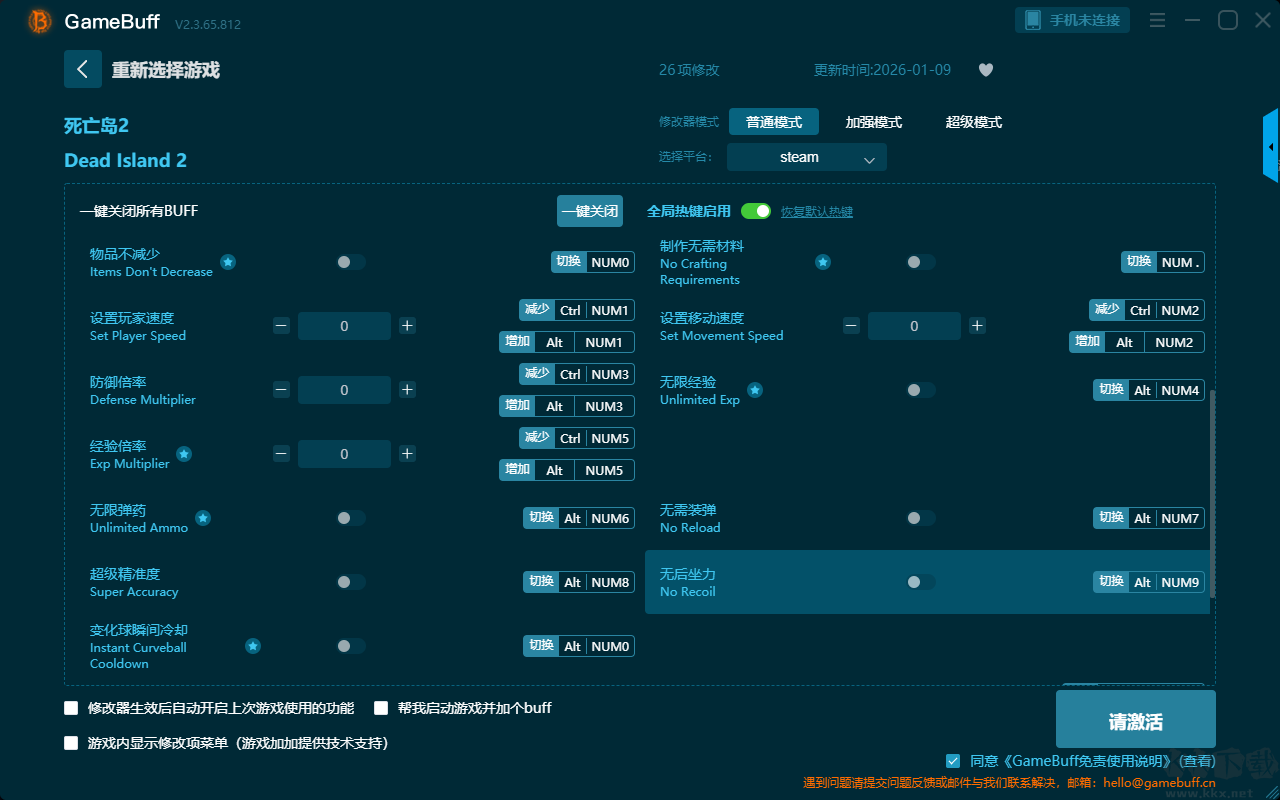Turn on Unlimited Ammo switch
Screen dimensions: 1280x800
pos(351,518)
